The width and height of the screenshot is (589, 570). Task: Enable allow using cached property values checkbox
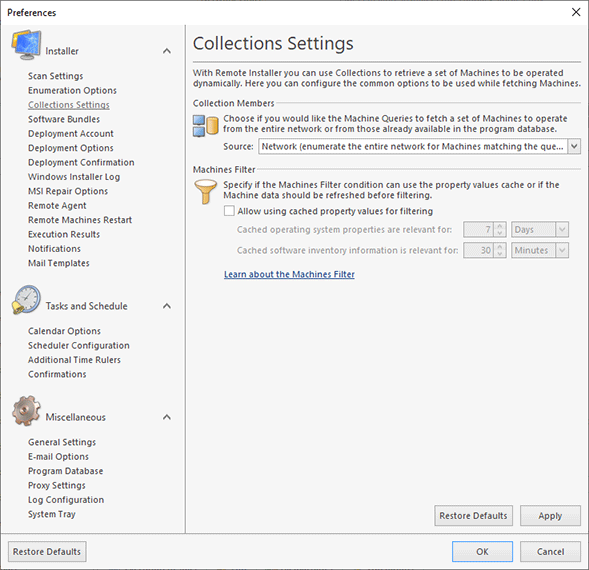[229, 211]
